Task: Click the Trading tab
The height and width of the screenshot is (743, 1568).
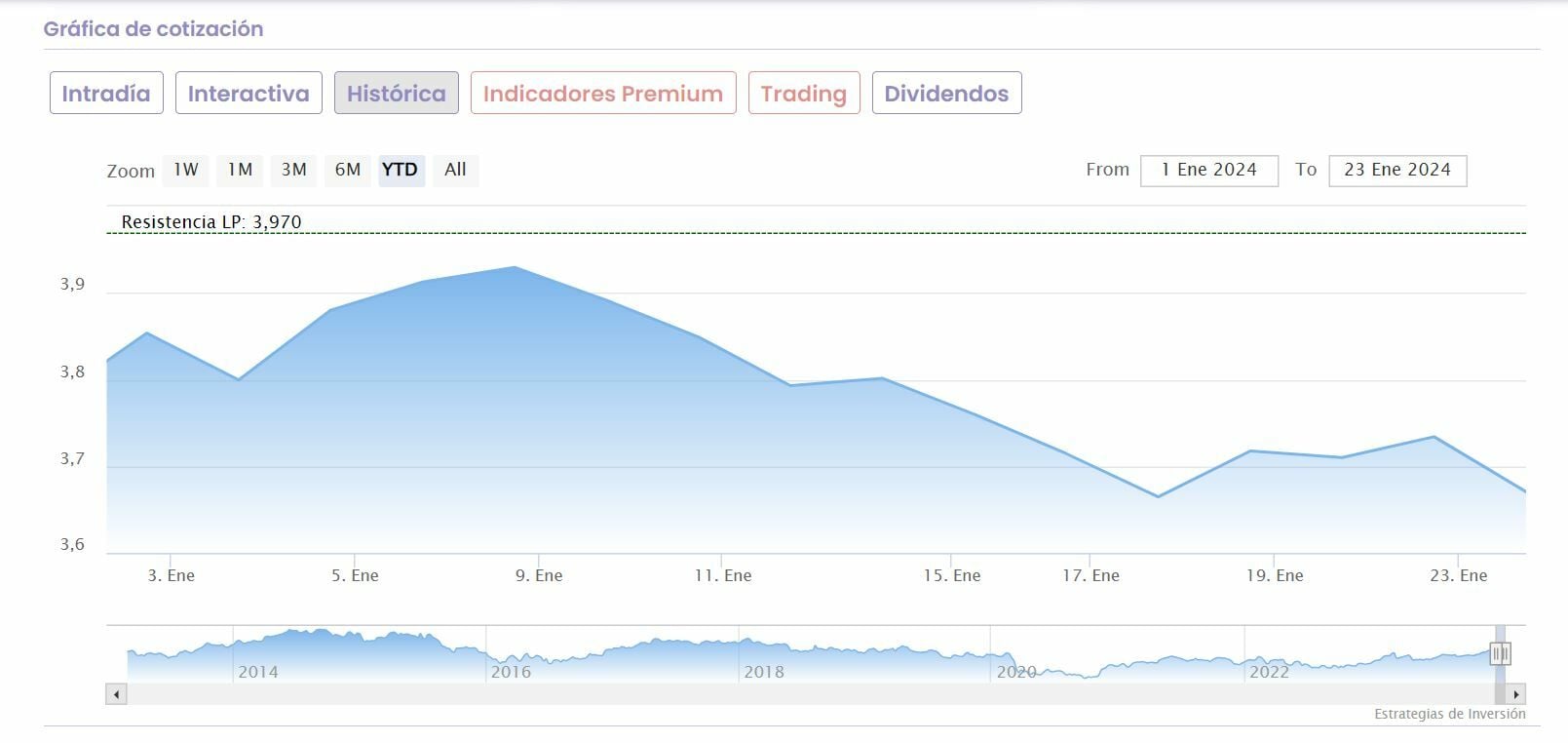Action: click(803, 94)
